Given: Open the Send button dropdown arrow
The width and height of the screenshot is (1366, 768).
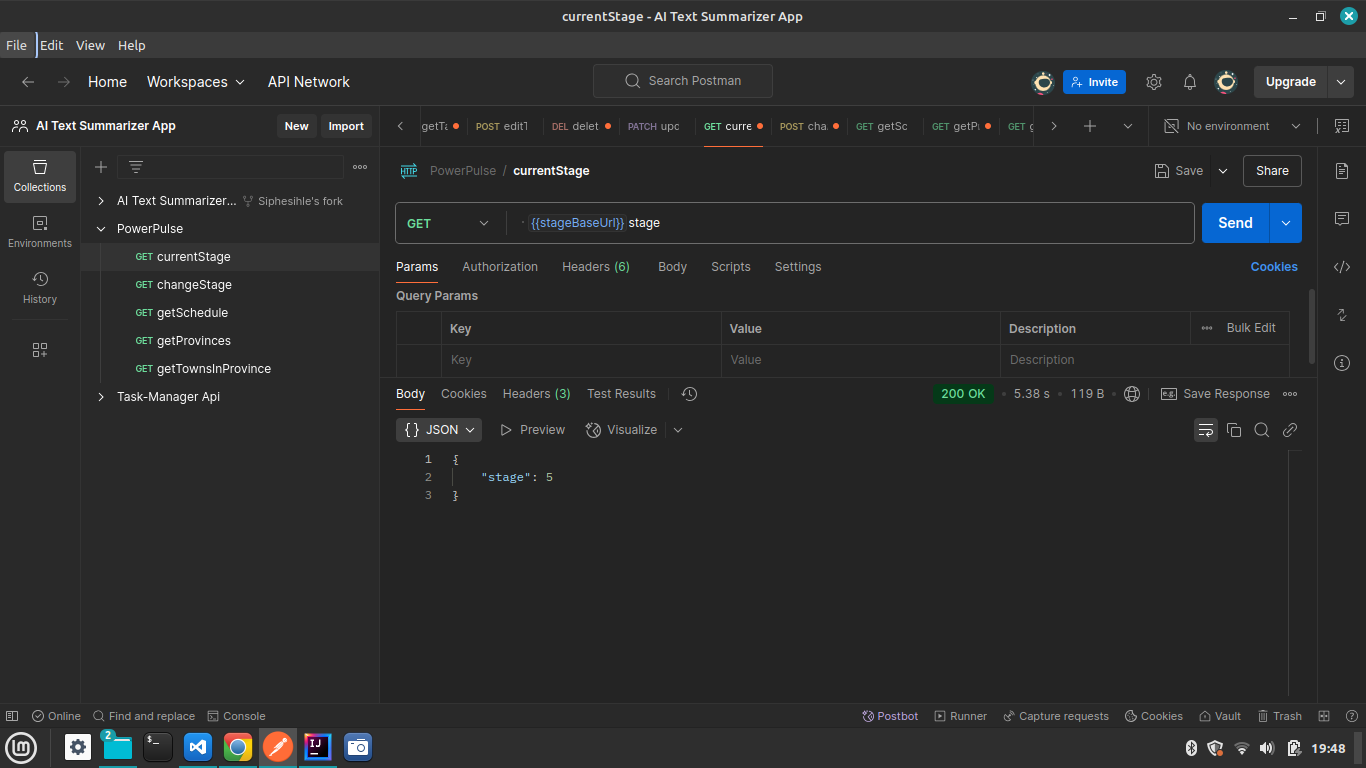Looking at the screenshot, I should [x=1286, y=223].
